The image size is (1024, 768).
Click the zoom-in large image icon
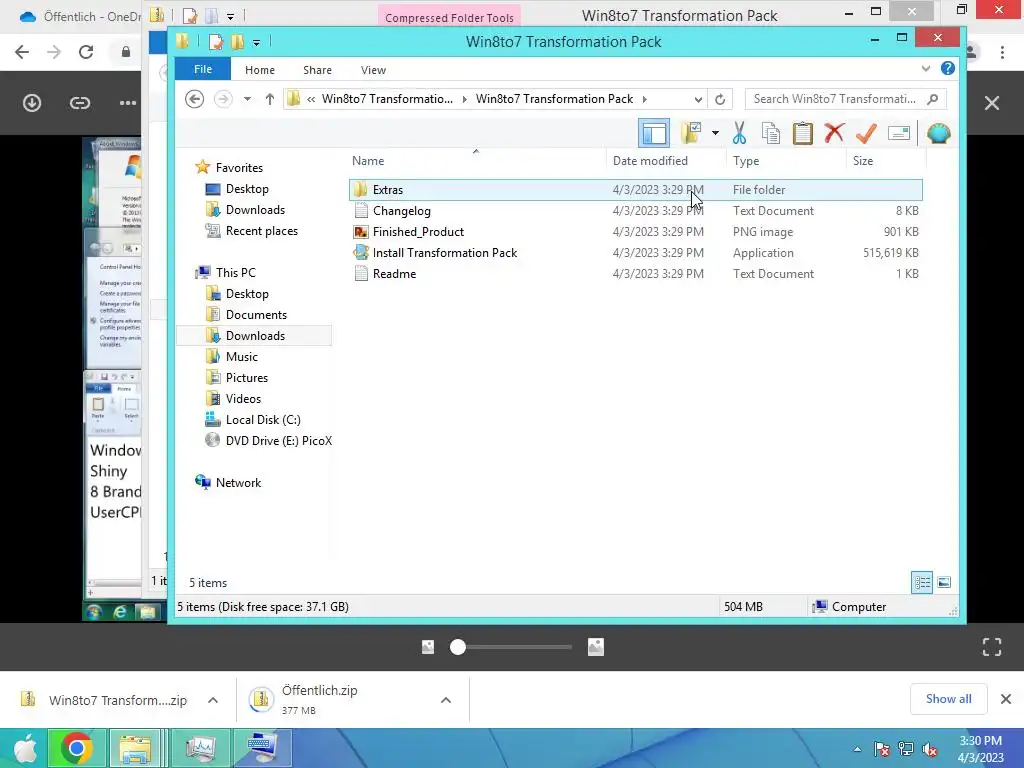596,647
